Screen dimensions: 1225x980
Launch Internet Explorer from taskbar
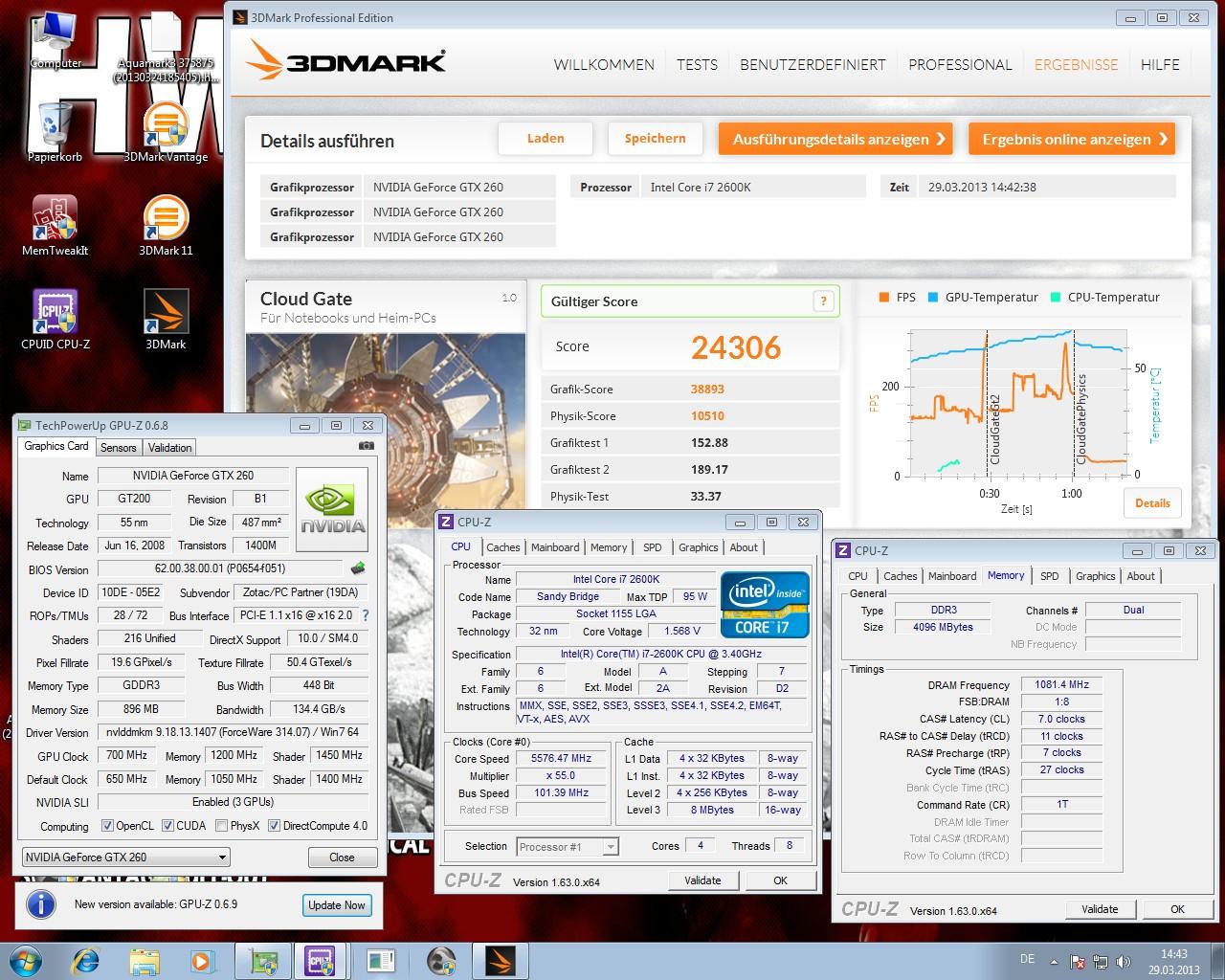(x=86, y=960)
